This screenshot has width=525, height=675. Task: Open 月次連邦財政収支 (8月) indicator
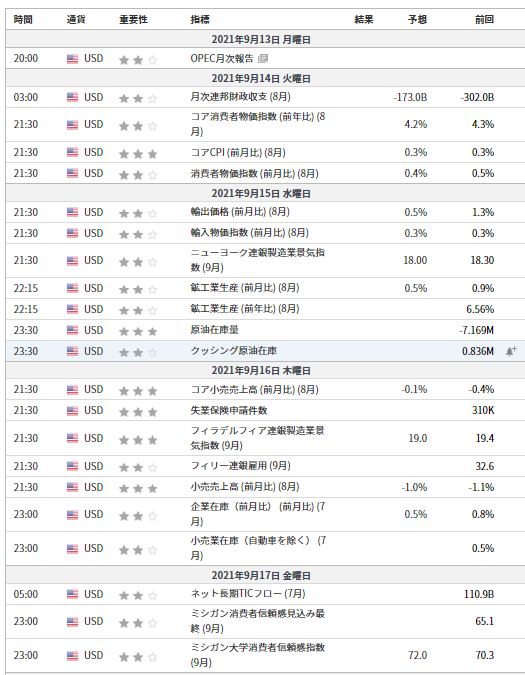(241, 97)
